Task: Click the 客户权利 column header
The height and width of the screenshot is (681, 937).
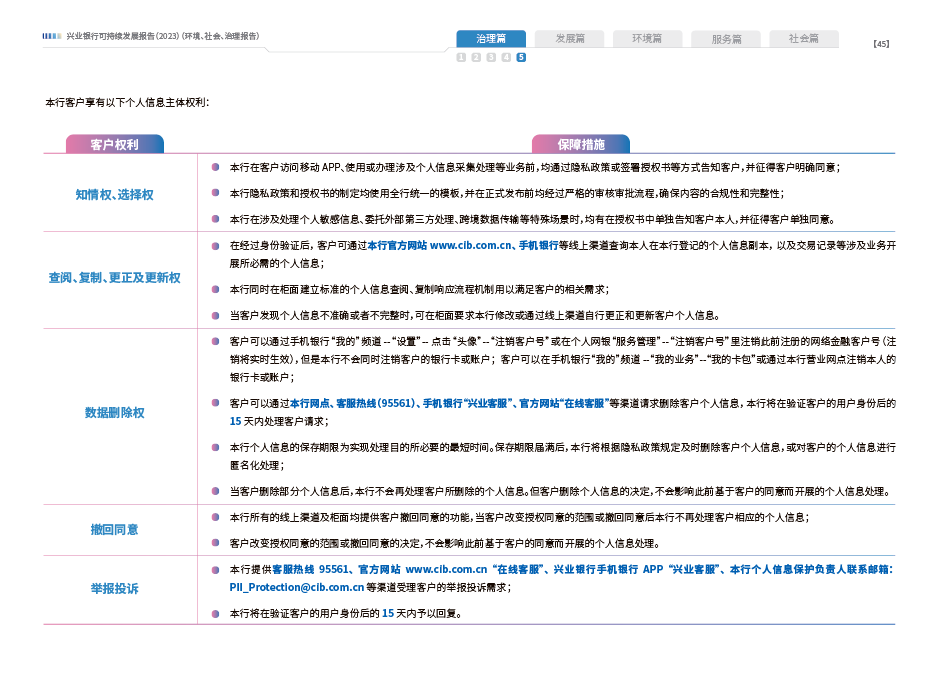Action: coord(115,144)
